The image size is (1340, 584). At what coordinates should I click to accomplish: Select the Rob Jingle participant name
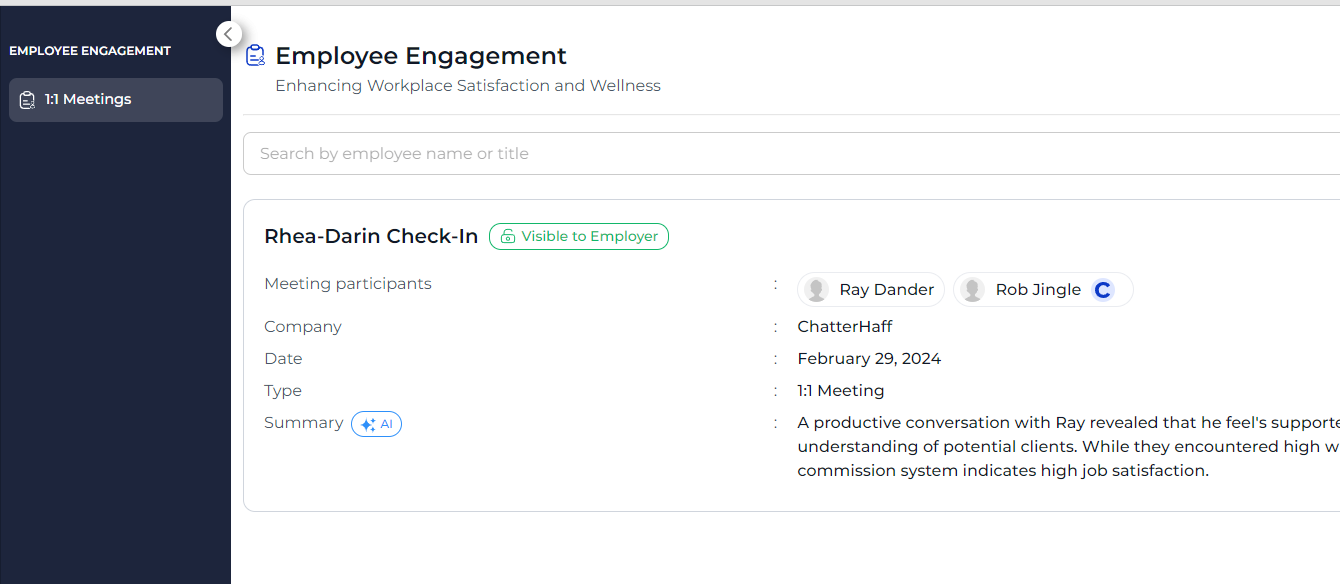pyautogui.click(x=1038, y=290)
